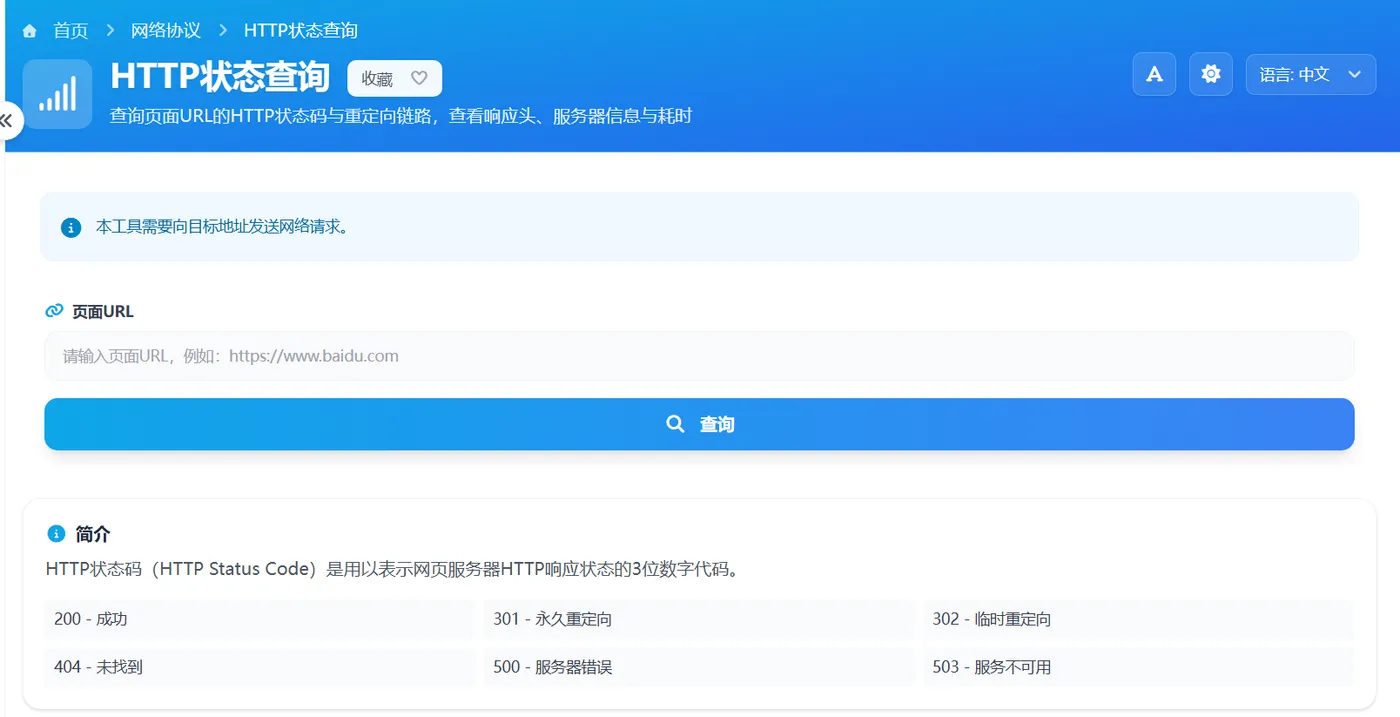Viewport: 1400px width, 717px height.
Task: Click the page URL input field
Action: click(700, 356)
